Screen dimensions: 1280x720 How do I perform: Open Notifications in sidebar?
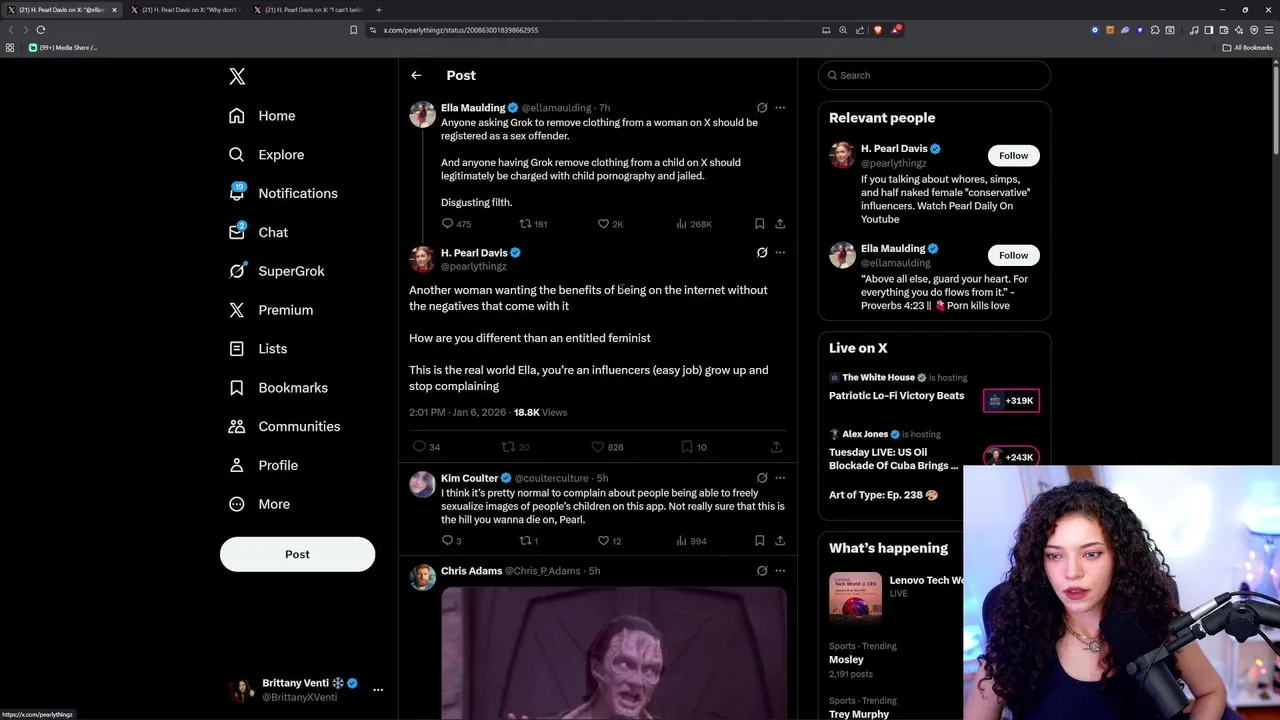283,193
